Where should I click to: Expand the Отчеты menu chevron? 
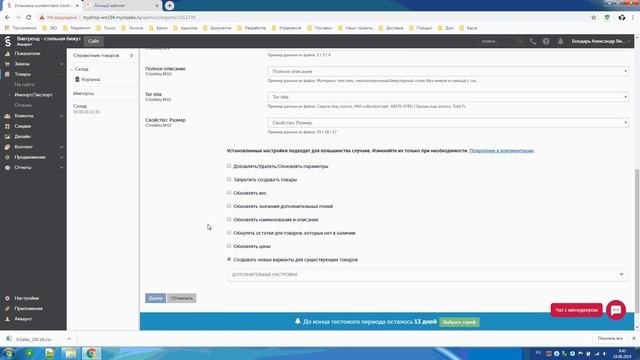(x=62, y=168)
